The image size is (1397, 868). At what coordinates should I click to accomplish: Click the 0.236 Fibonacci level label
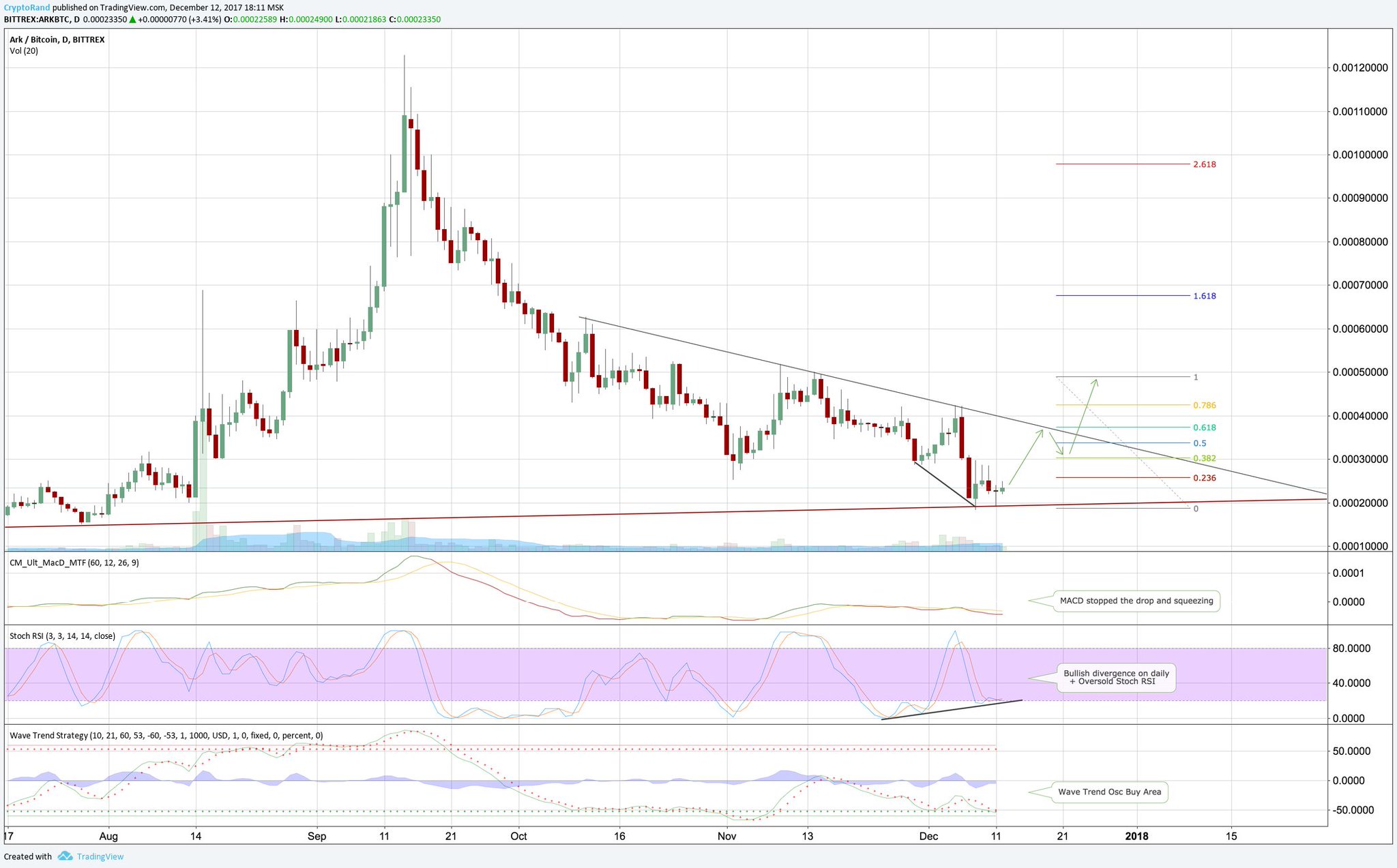[x=1205, y=478]
